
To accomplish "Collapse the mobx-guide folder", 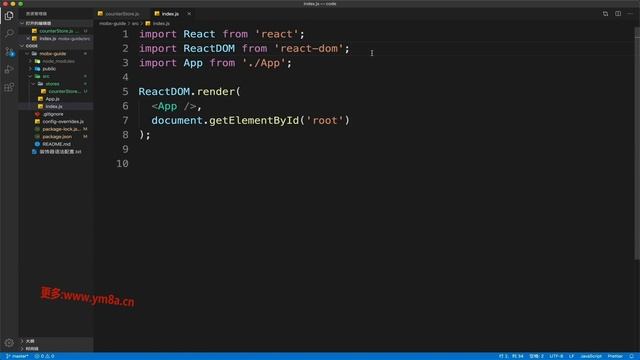I will (27, 53).
